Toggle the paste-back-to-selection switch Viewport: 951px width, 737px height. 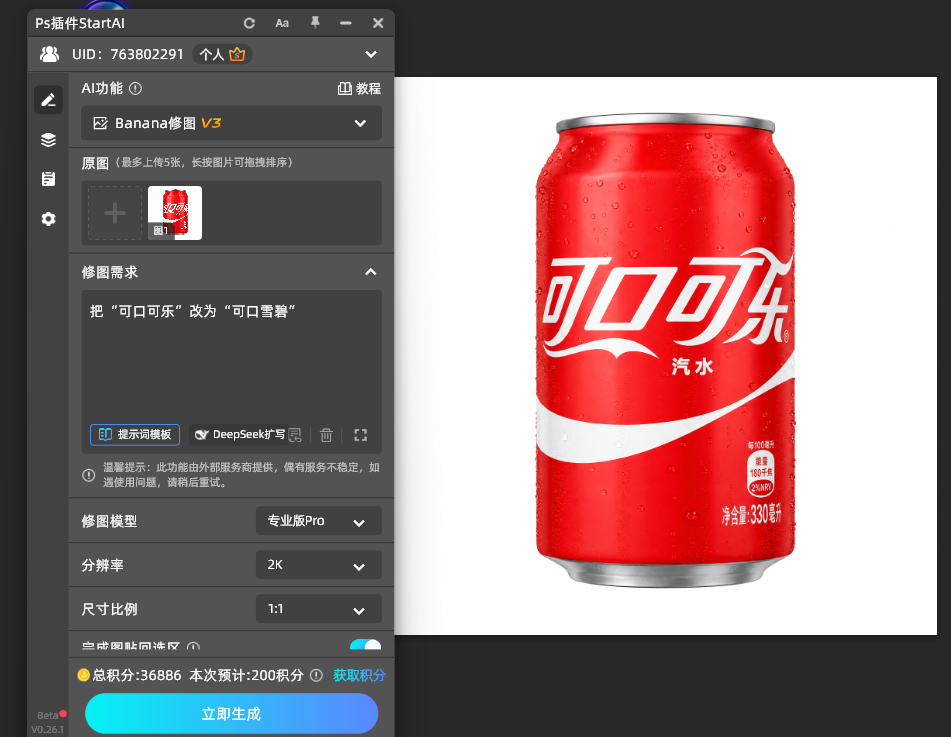click(x=366, y=644)
